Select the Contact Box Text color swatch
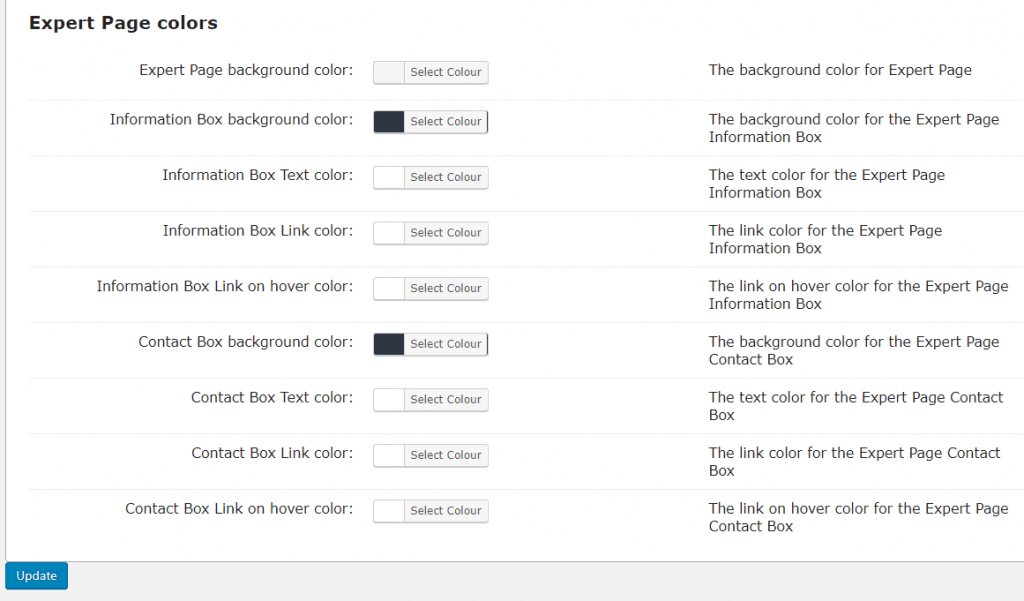1024x601 pixels. coord(389,400)
